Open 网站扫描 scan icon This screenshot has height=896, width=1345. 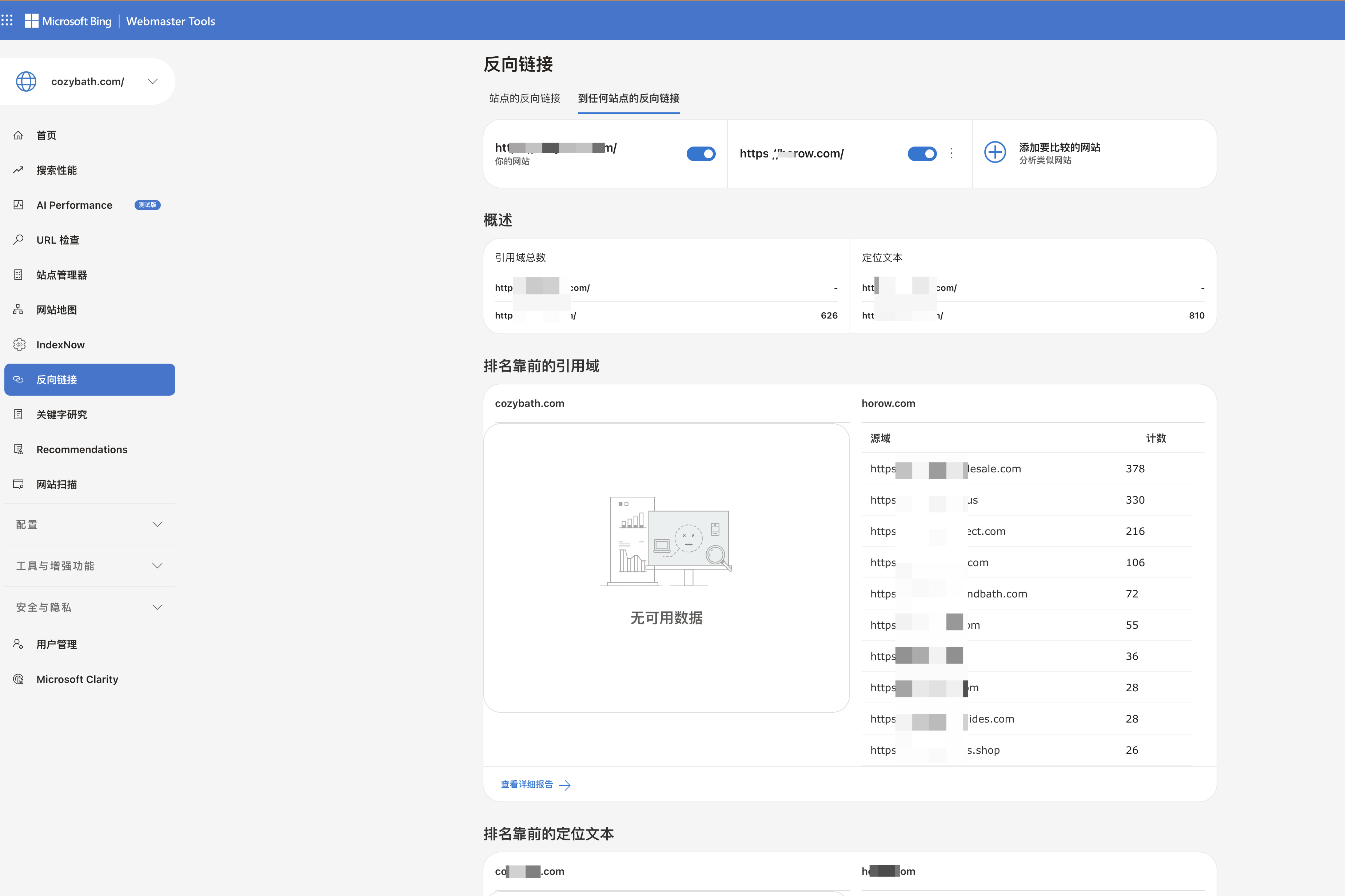pos(18,483)
